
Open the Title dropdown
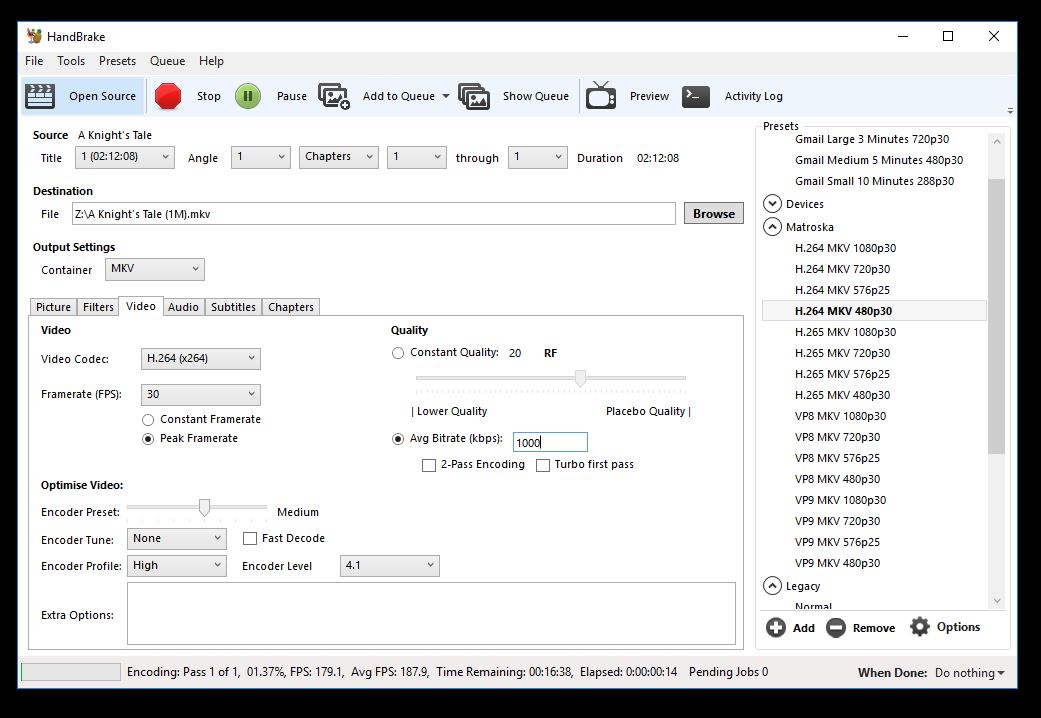click(x=125, y=157)
